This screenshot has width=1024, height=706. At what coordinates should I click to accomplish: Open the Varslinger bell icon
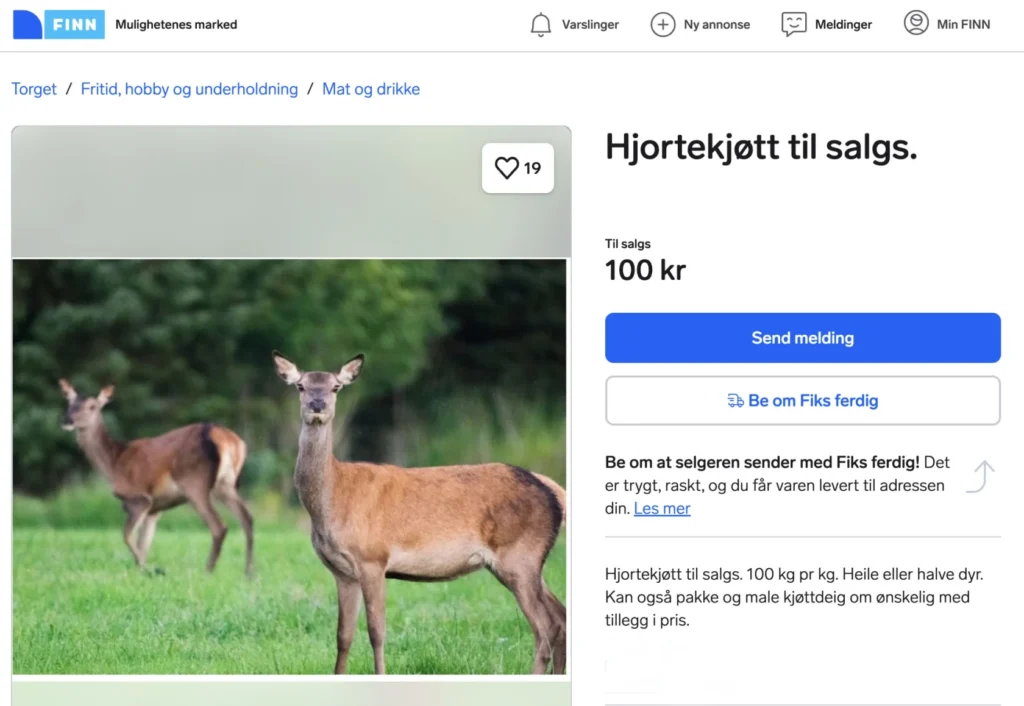tap(541, 25)
